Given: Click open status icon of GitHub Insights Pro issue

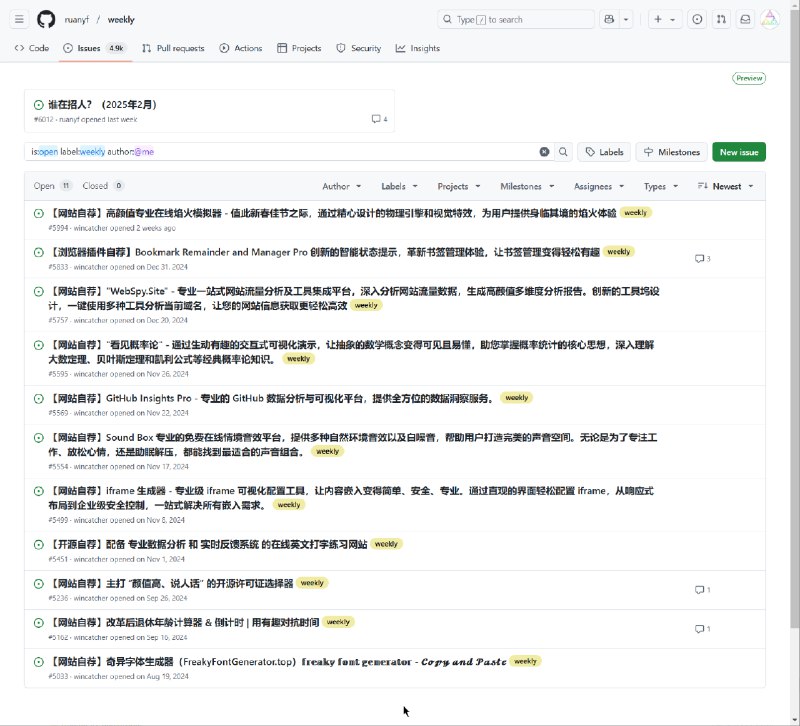Looking at the screenshot, I should click(39, 398).
